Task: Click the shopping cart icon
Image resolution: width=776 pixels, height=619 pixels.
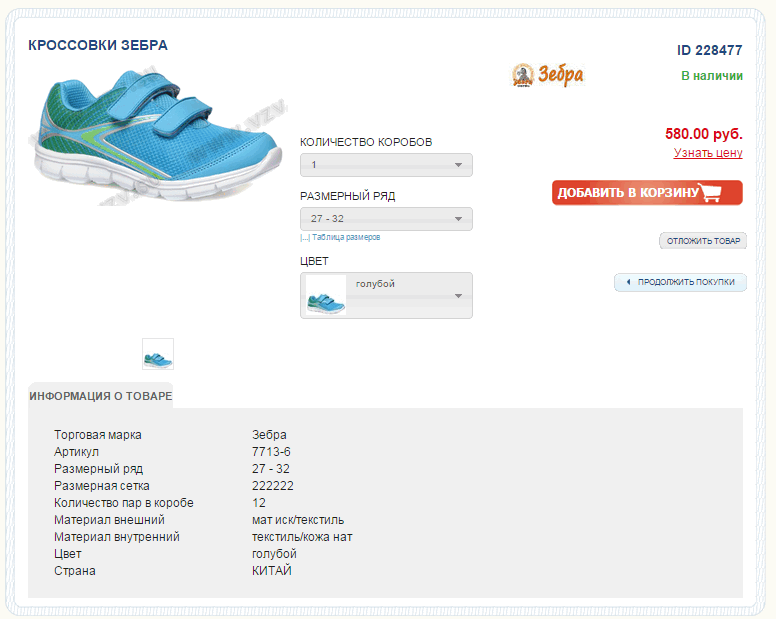Action: [x=711, y=193]
